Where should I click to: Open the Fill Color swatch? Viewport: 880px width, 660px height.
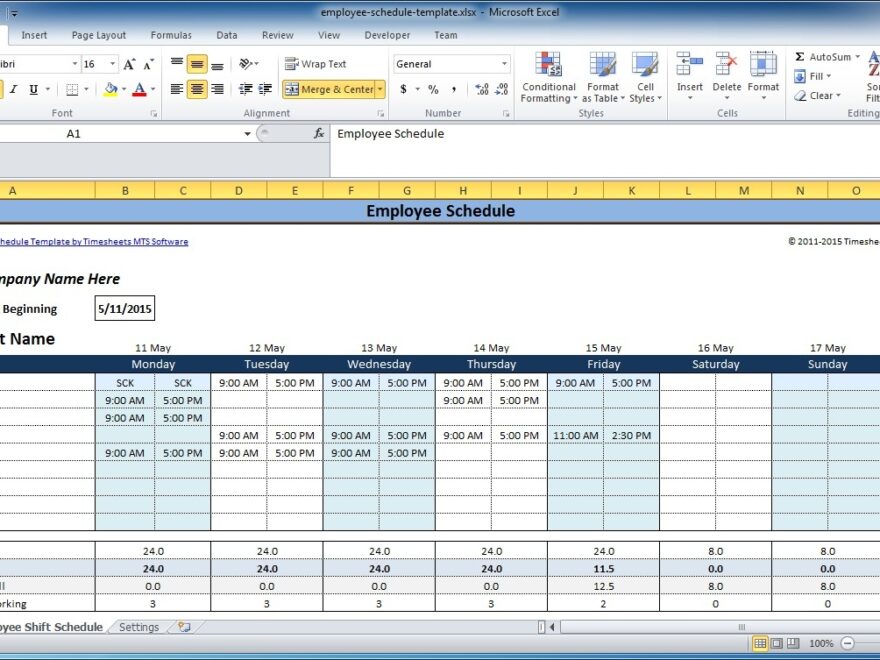(x=111, y=89)
